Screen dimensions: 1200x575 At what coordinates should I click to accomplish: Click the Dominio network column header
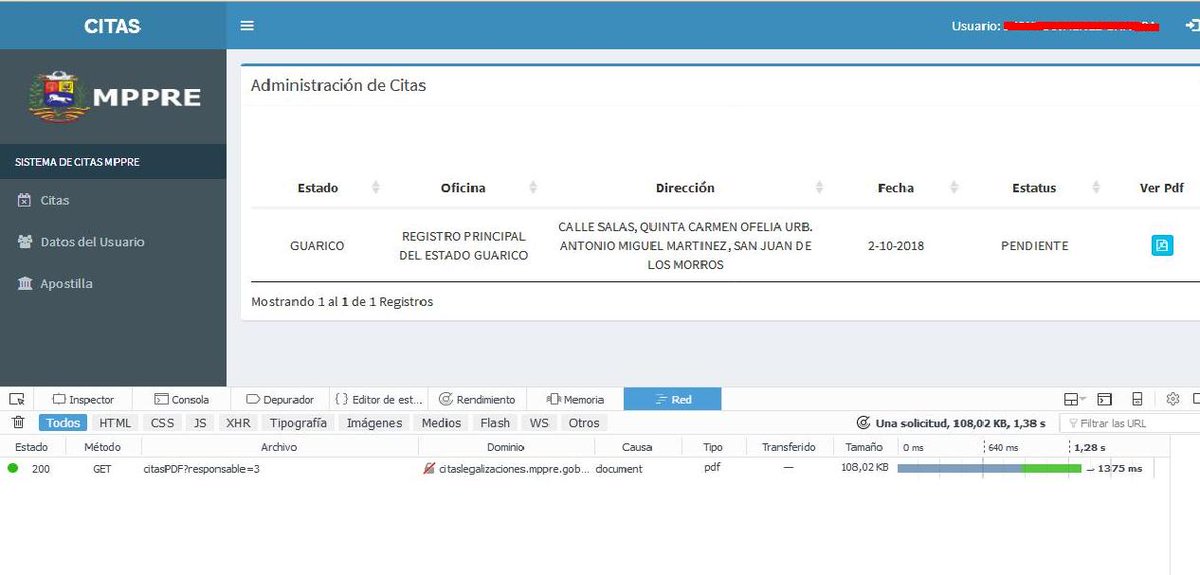tap(506, 447)
